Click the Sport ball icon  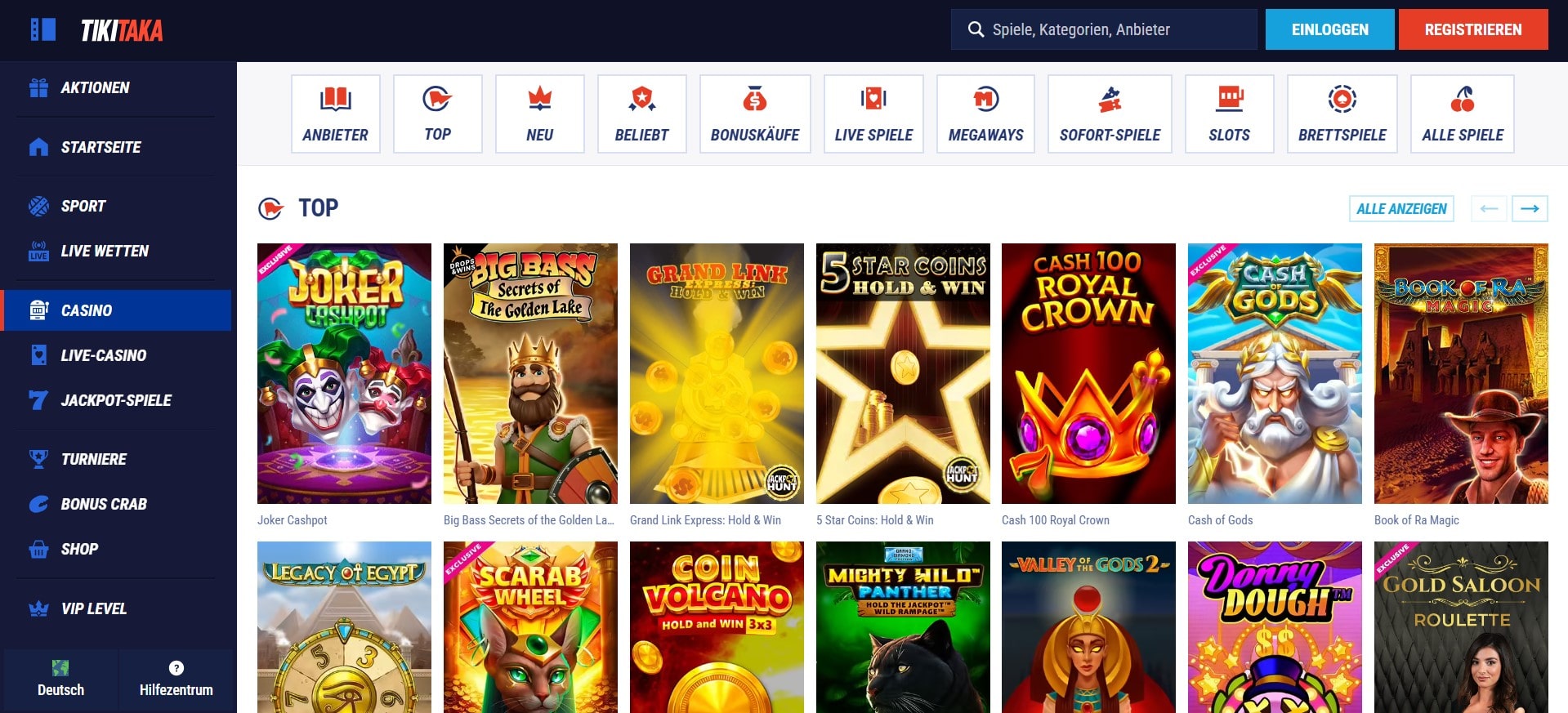pos(38,206)
